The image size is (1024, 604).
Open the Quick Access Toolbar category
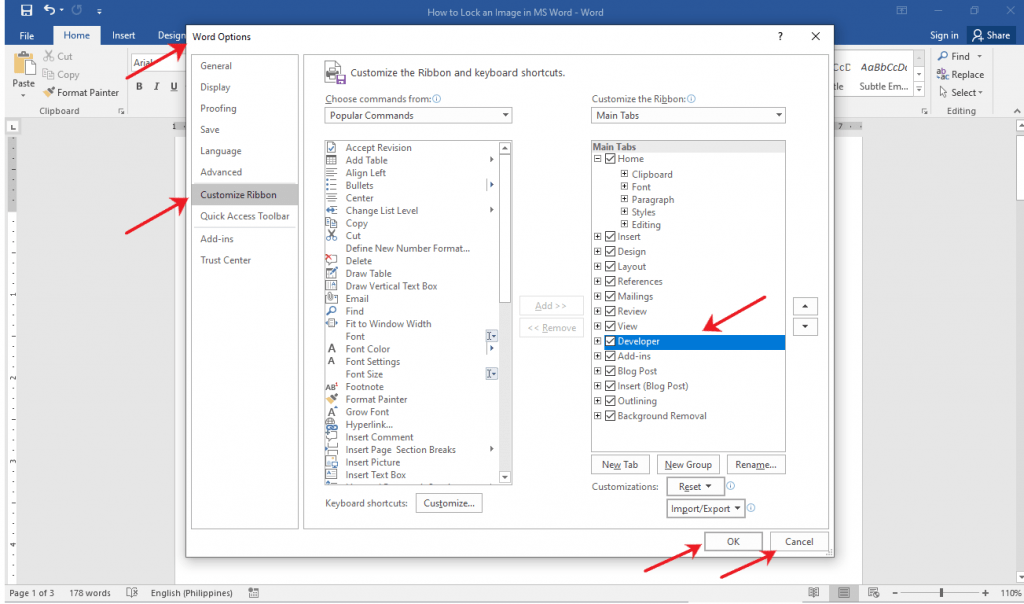tap(245, 216)
